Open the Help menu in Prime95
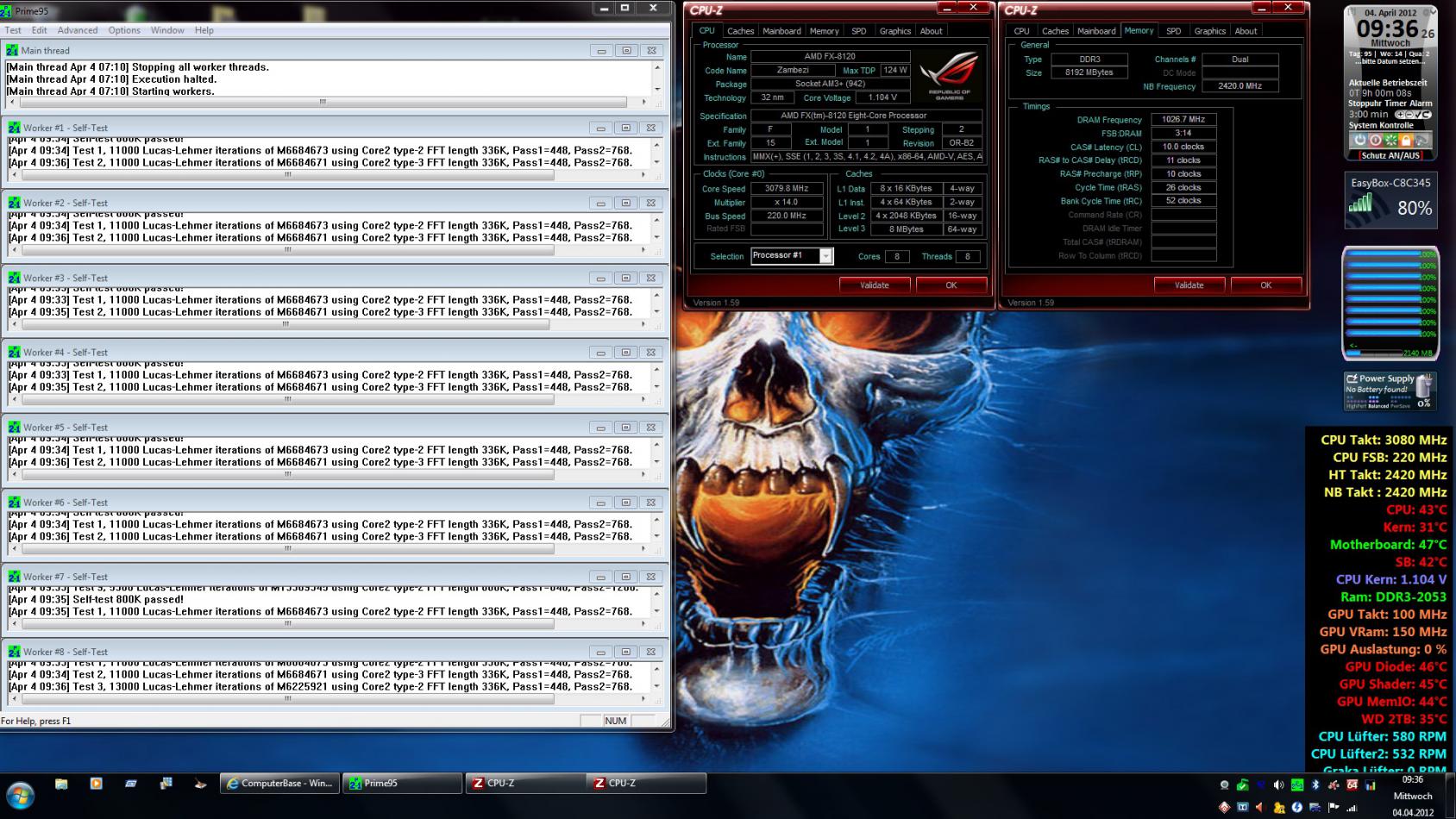Image resolution: width=1456 pixels, height=819 pixels. point(204,30)
